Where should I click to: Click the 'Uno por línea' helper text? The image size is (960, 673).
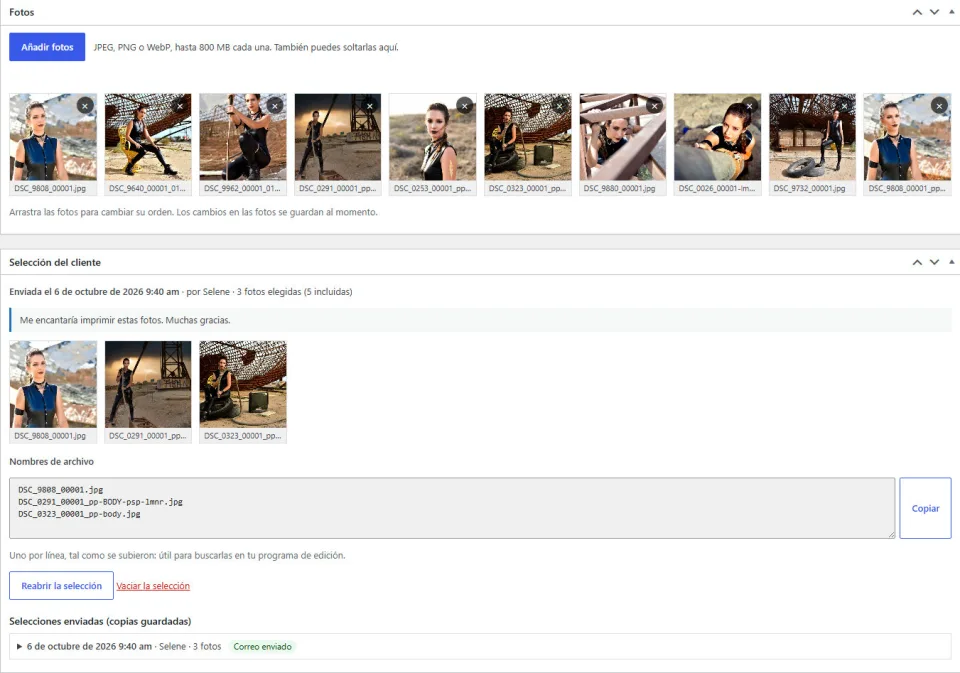pyautogui.click(x=178, y=555)
